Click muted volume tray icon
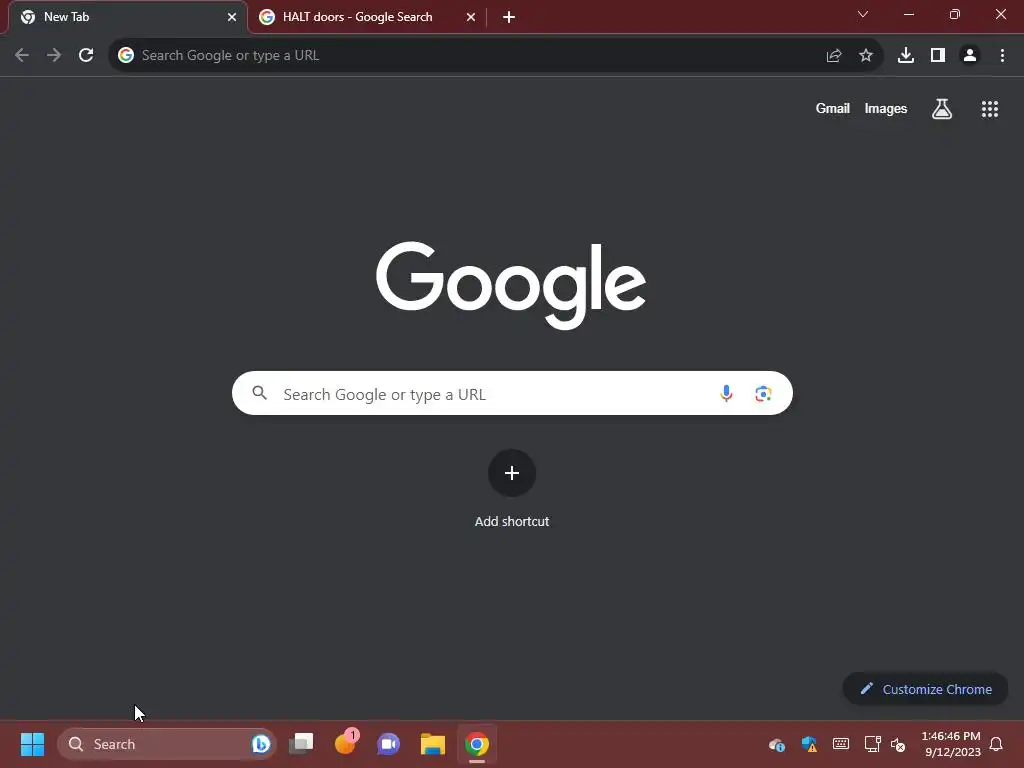 pos(898,745)
